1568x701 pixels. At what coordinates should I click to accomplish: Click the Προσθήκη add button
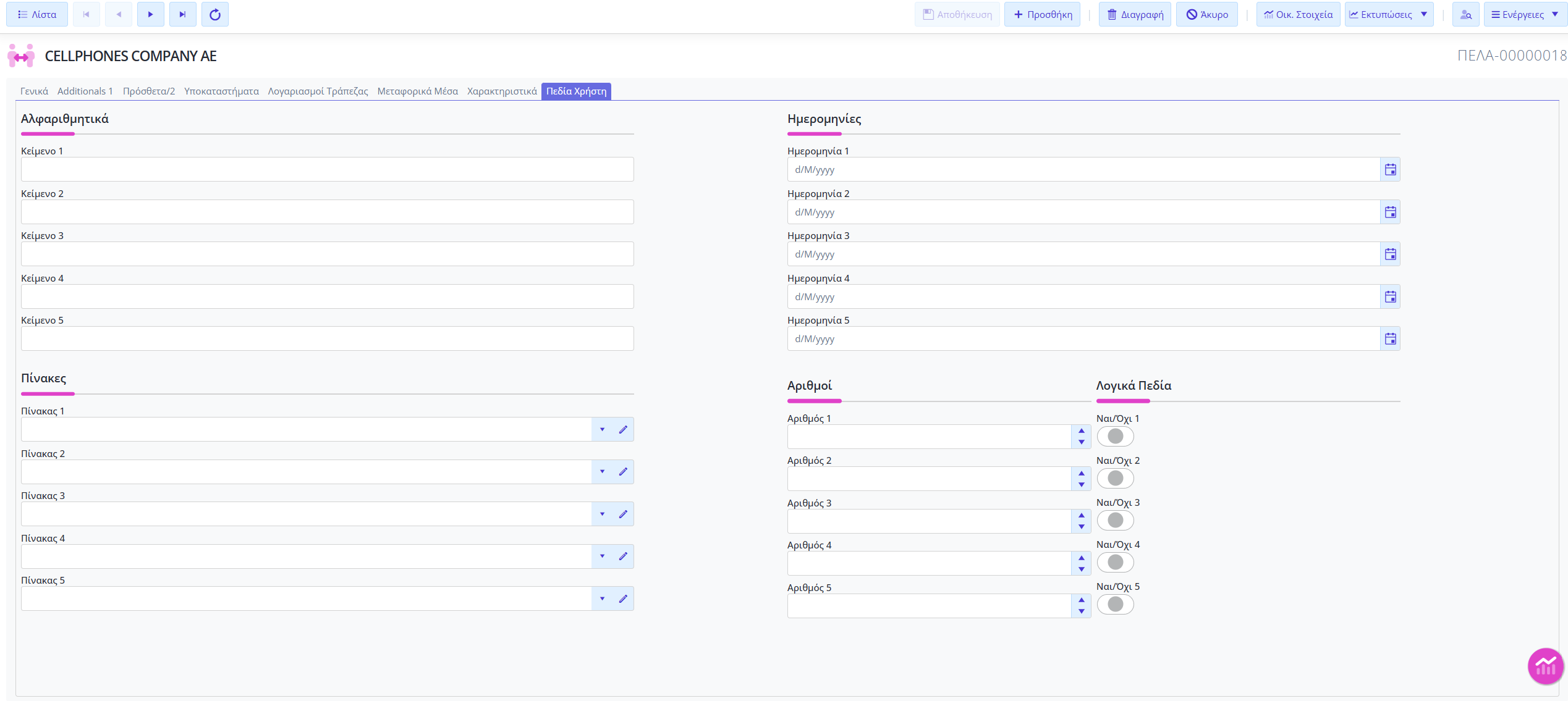click(x=1043, y=14)
